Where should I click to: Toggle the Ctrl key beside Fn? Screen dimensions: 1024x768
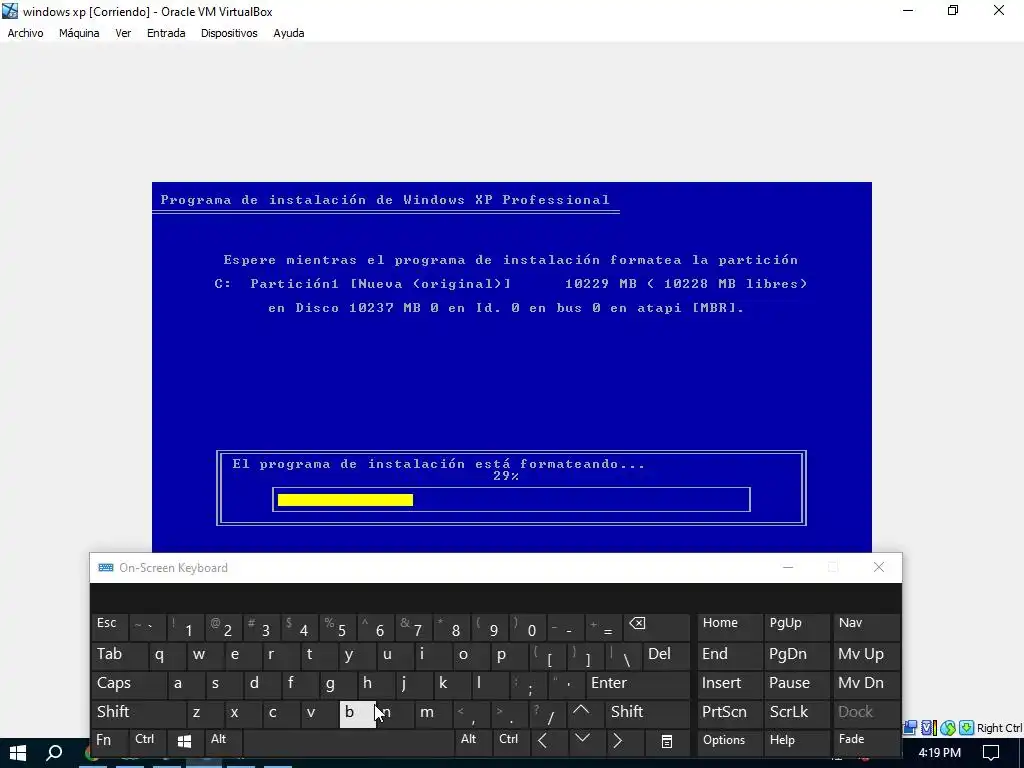tap(148, 741)
